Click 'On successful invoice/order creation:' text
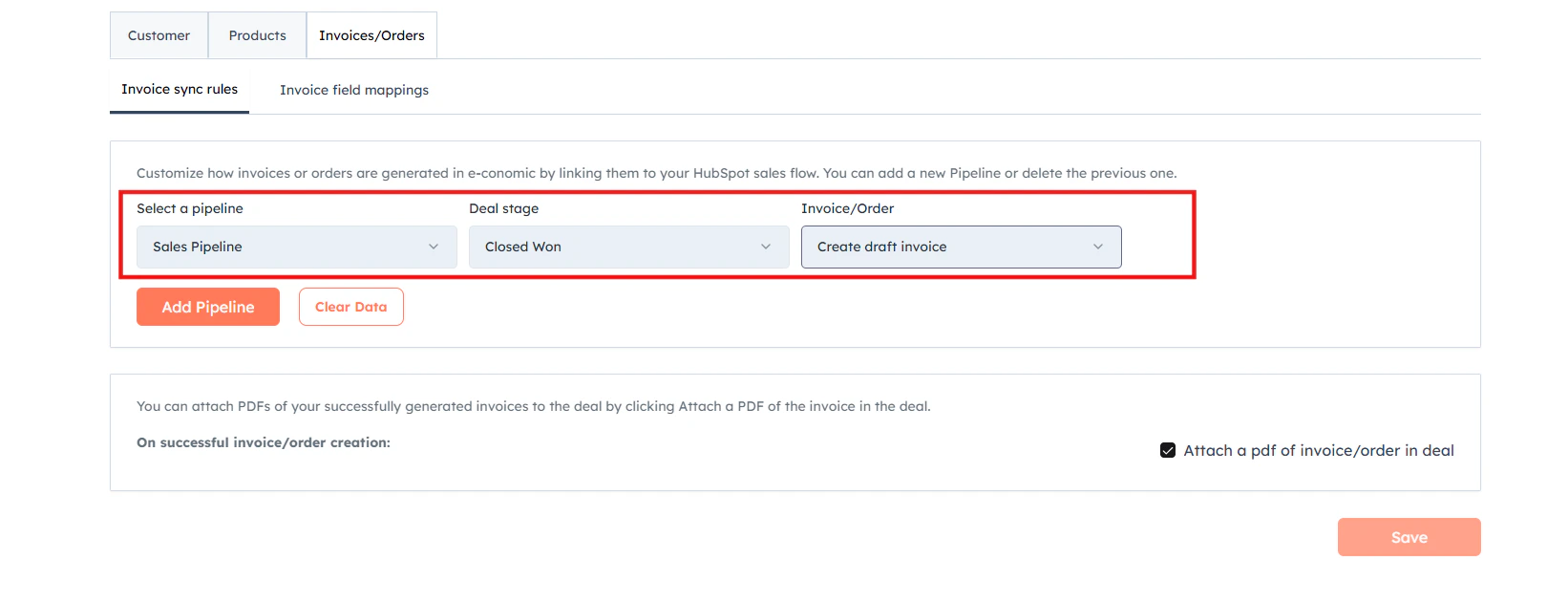The height and width of the screenshot is (602, 1568). pyautogui.click(x=264, y=442)
